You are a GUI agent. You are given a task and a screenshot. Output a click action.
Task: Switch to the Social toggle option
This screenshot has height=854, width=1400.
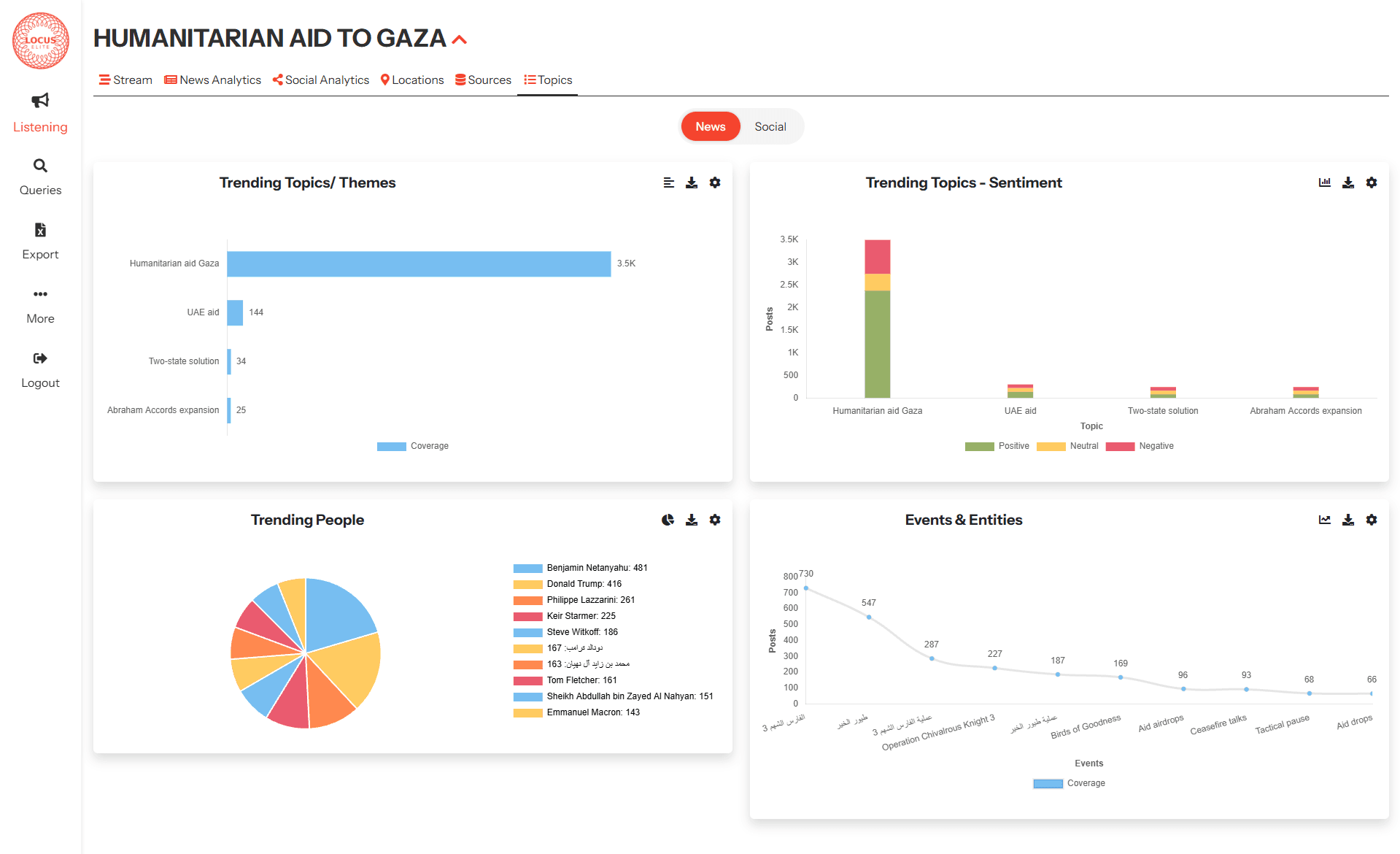[770, 126]
